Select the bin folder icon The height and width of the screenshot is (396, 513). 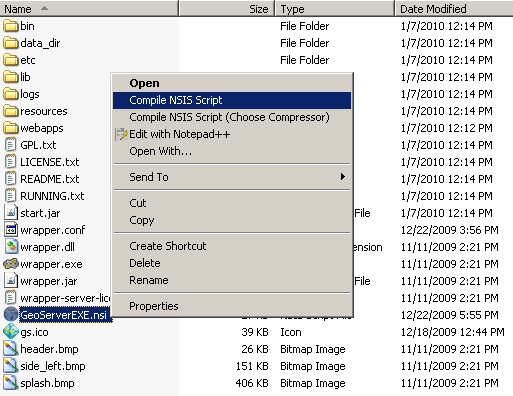(x=11, y=26)
